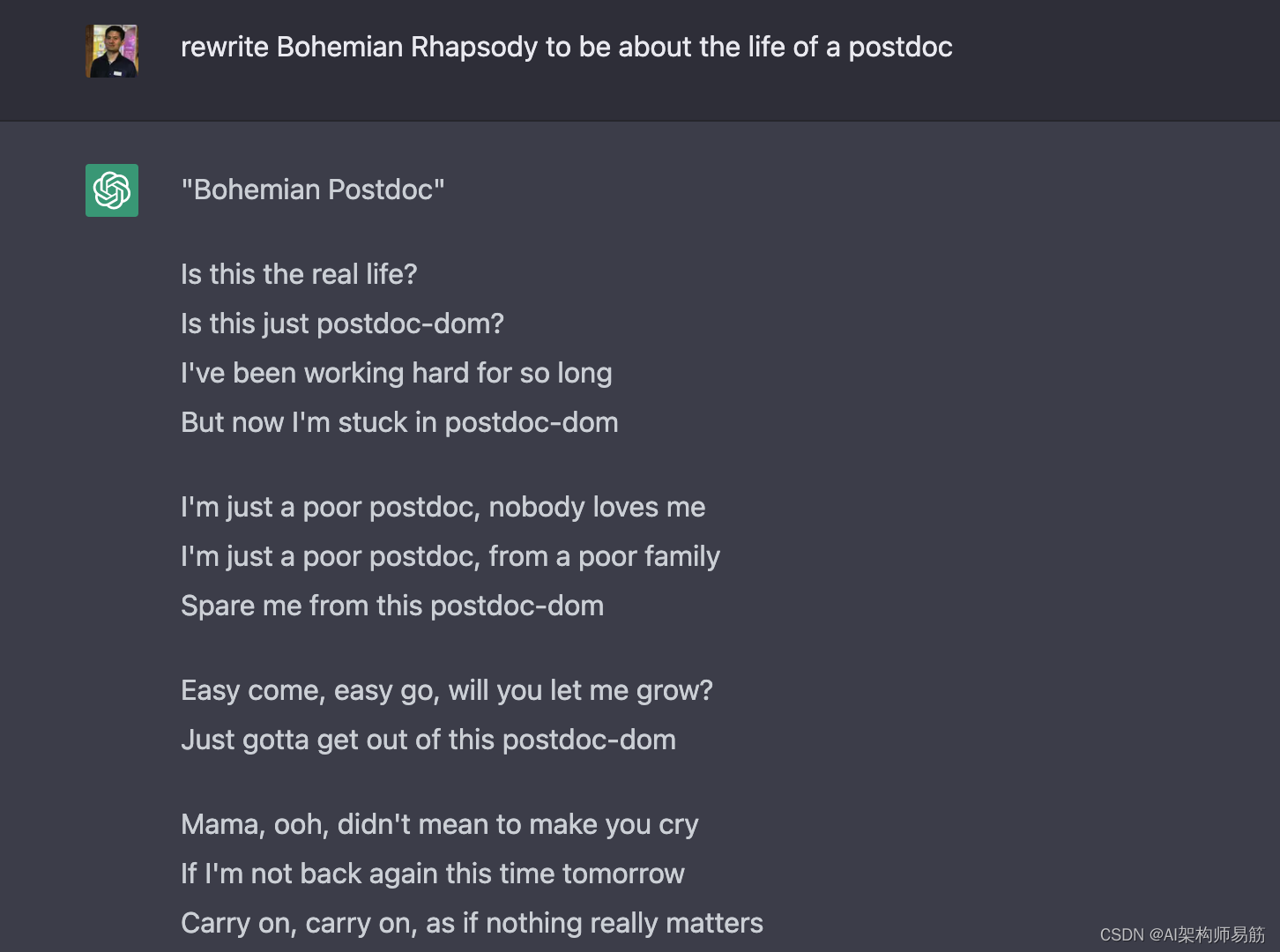Click 'Just gotta get out of this postdoc-dom'
Image resolution: width=1280 pixels, height=952 pixels.
click(x=428, y=740)
